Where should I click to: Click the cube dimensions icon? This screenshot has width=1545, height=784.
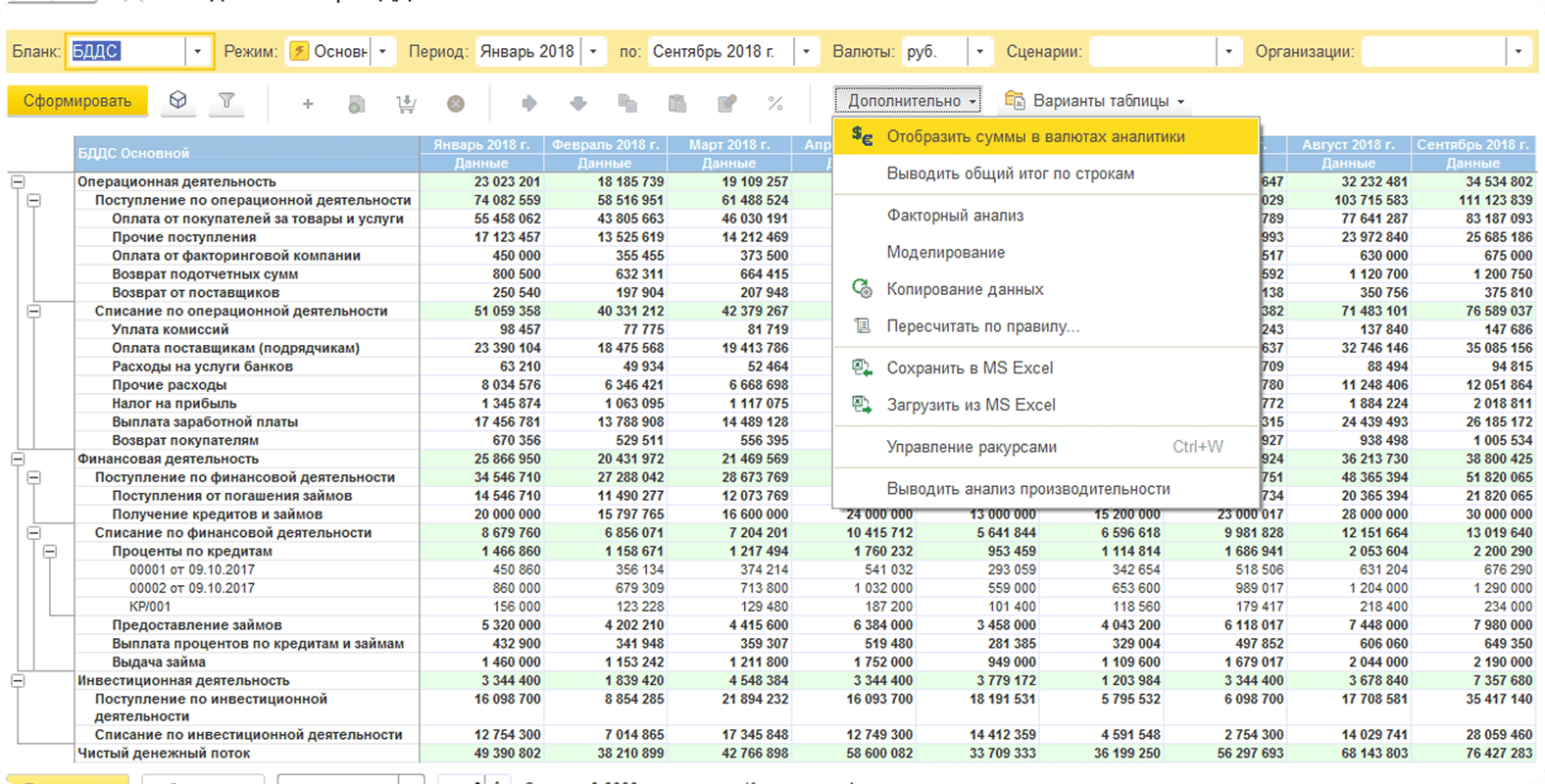[x=177, y=101]
